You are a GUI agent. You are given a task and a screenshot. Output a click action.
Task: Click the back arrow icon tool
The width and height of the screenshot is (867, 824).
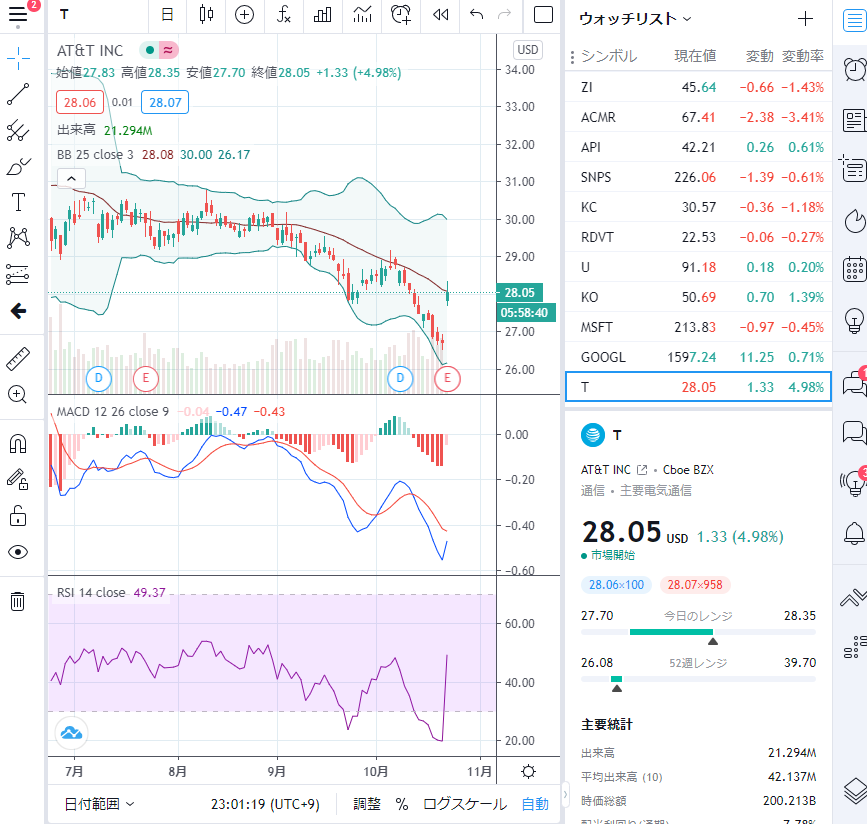18,311
